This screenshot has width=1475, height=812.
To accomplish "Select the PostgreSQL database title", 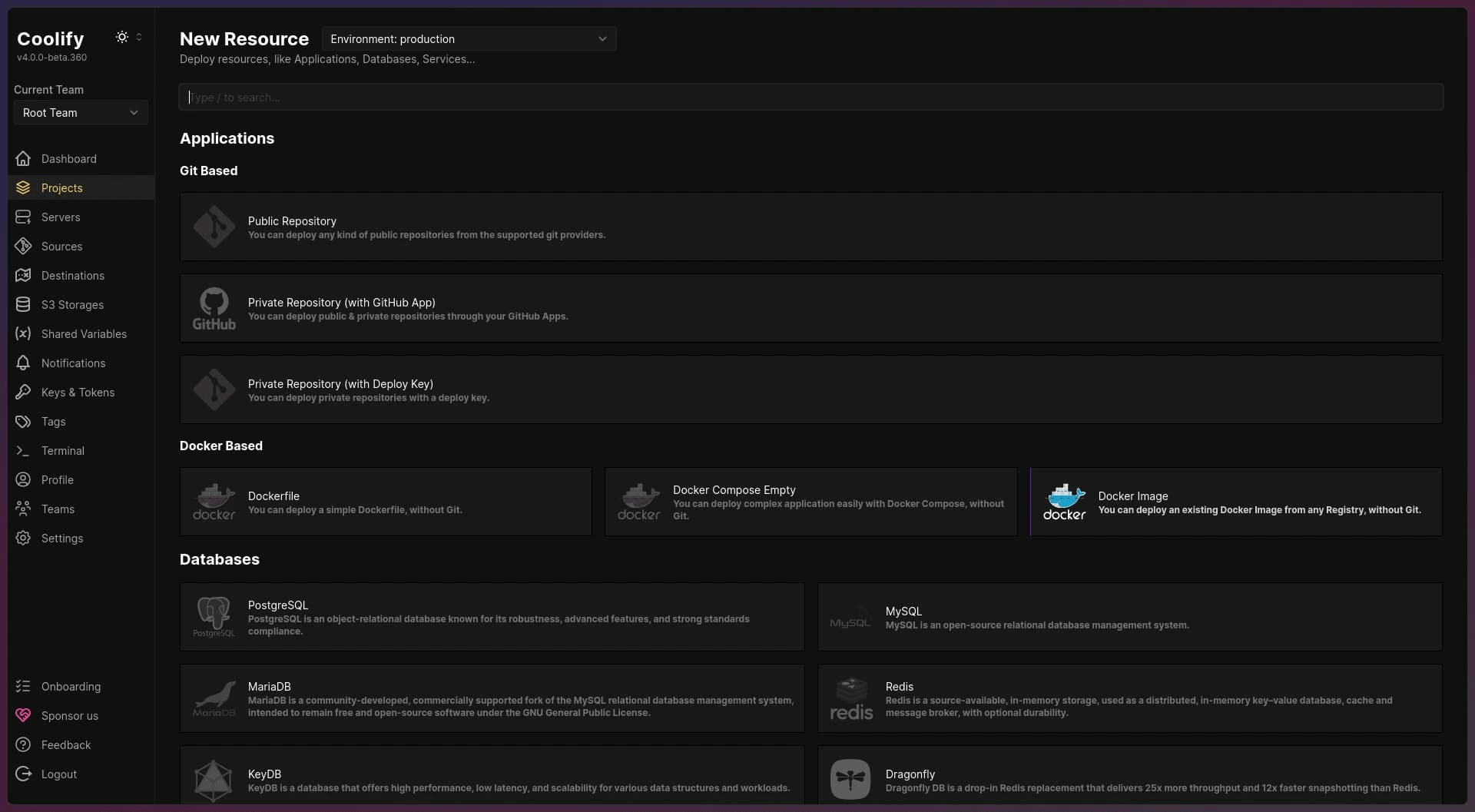I will [277, 605].
